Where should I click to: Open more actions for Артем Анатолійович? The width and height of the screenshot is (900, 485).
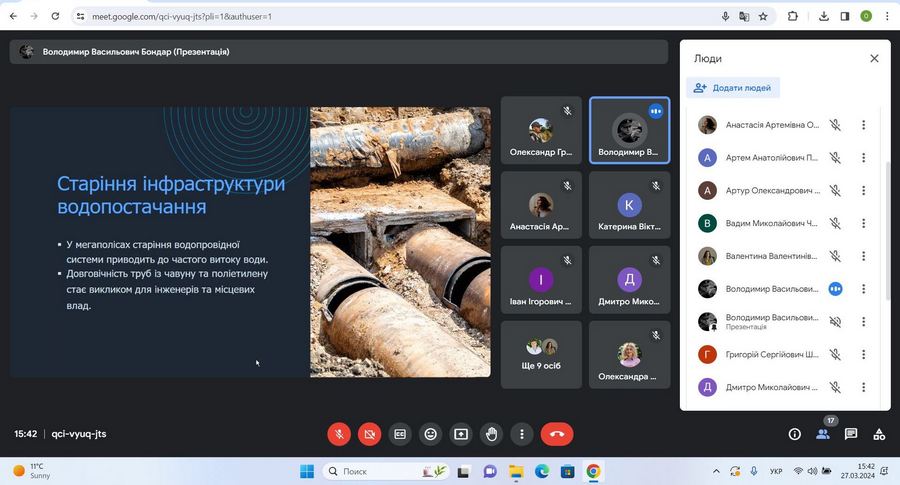coord(863,158)
